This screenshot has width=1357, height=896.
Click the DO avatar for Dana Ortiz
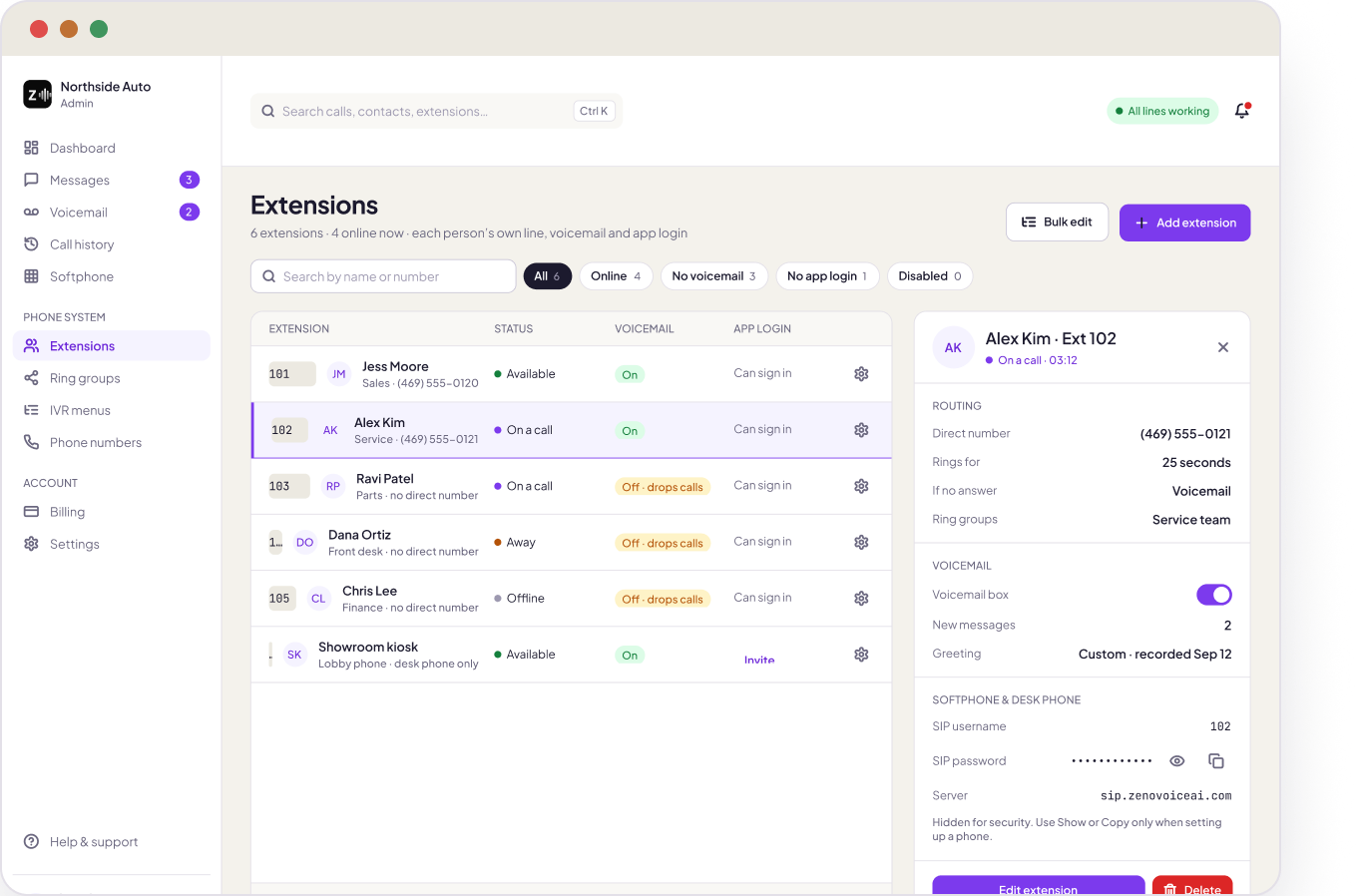pyautogui.click(x=304, y=543)
